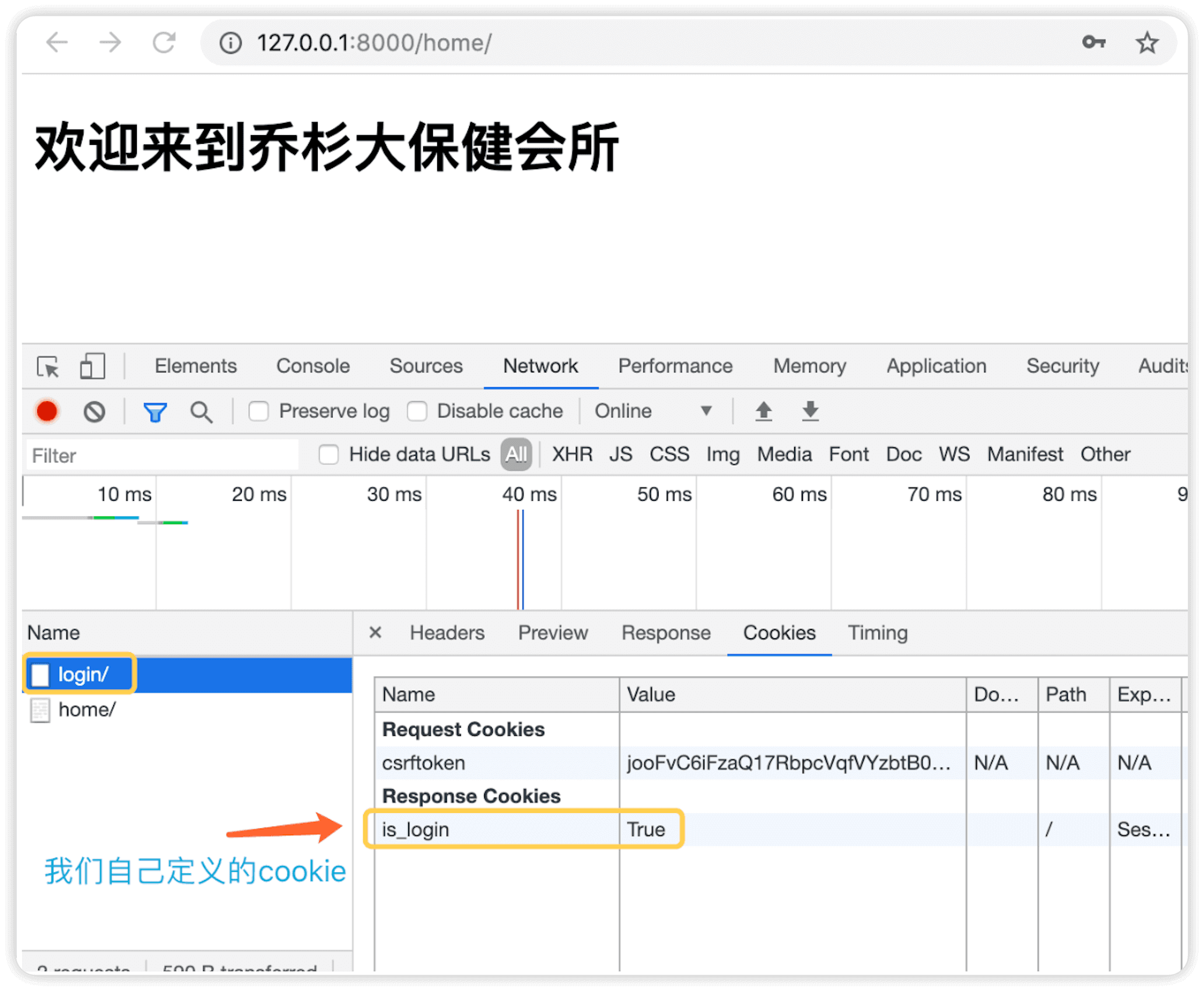Image resolution: width=1204 pixels, height=991 pixels.
Task: View site information icon in address bar
Action: pyautogui.click(x=231, y=43)
